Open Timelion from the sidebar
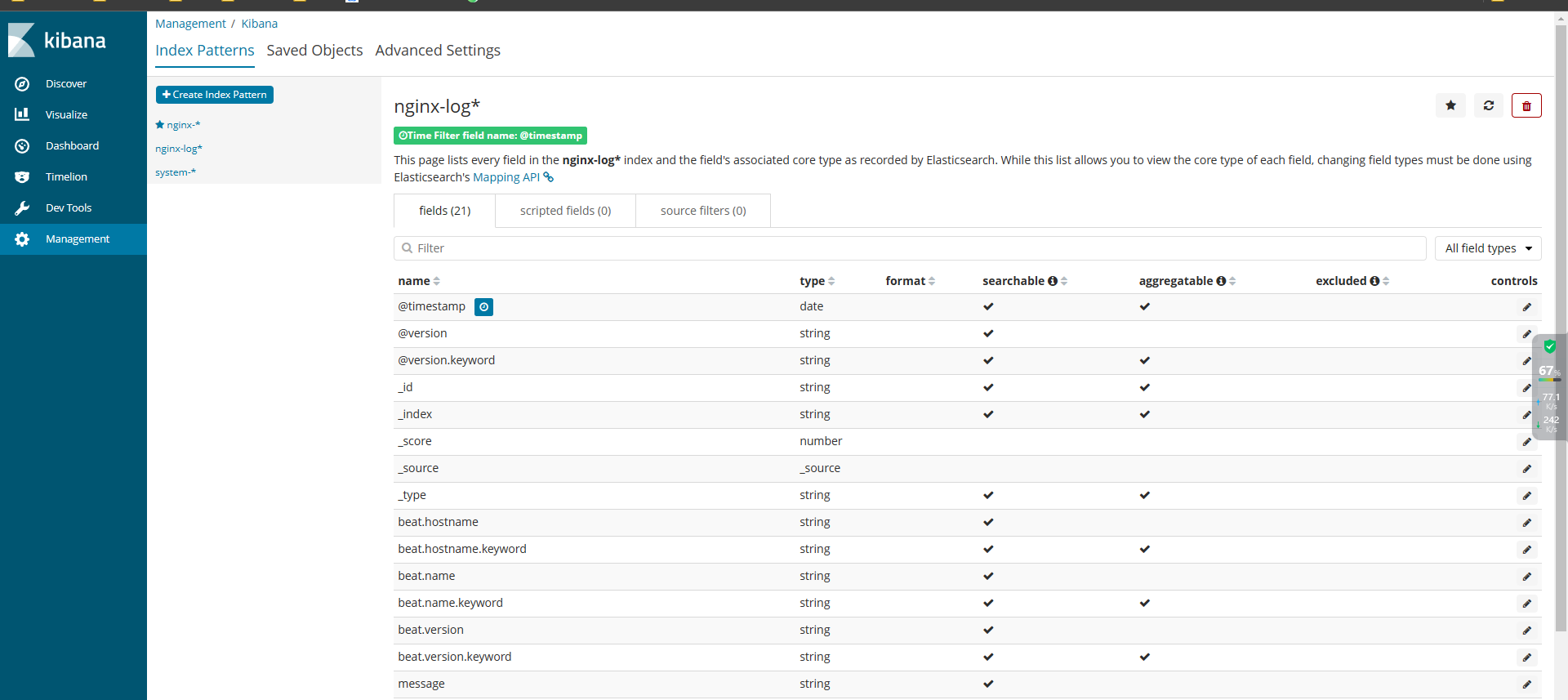 (65, 176)
